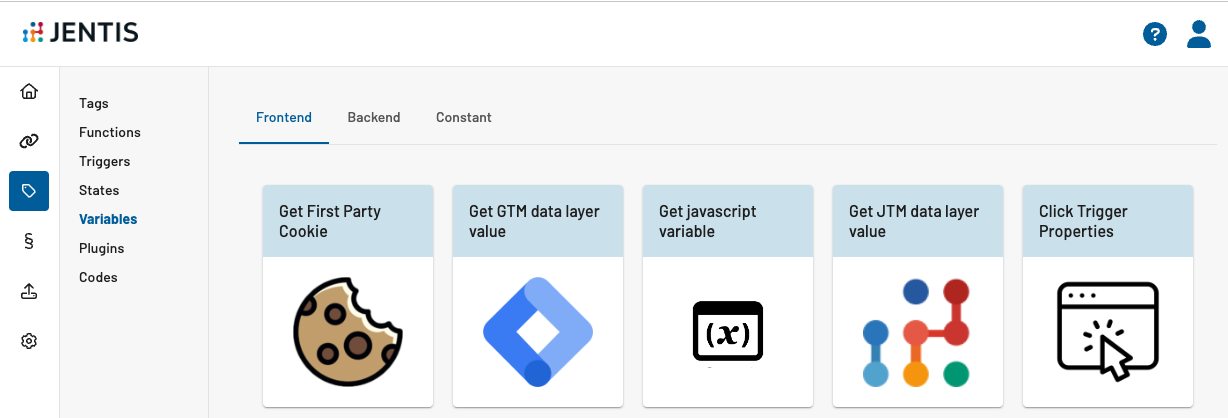1228x418 pixels.
Task: Switch to the Backend tab
Action: point(374,117)
